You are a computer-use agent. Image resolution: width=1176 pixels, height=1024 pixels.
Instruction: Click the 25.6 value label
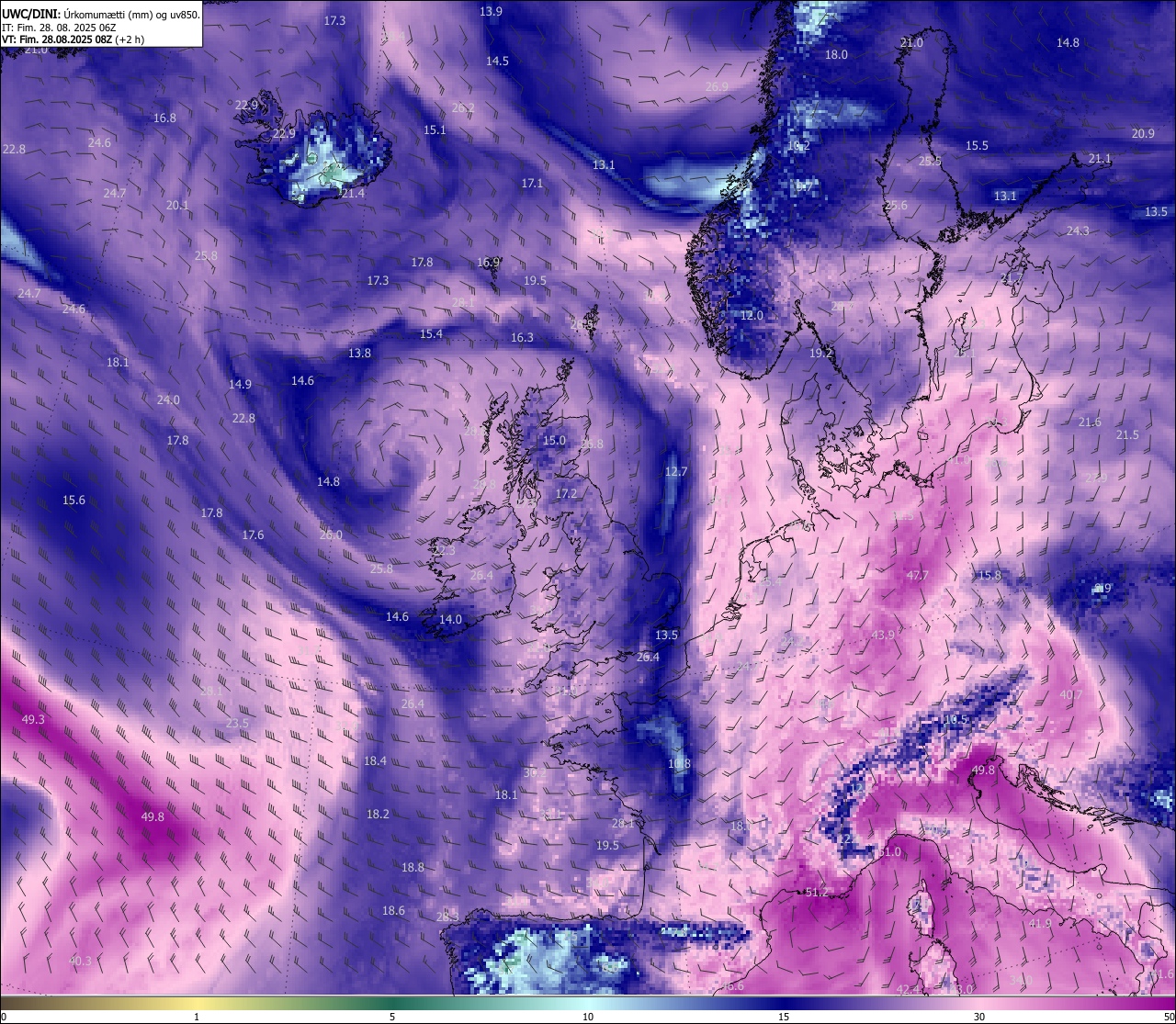click(896, 205)
